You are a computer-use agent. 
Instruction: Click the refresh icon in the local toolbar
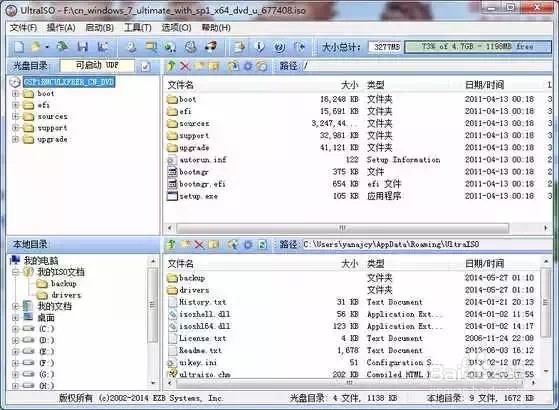[x=262, y=244]
